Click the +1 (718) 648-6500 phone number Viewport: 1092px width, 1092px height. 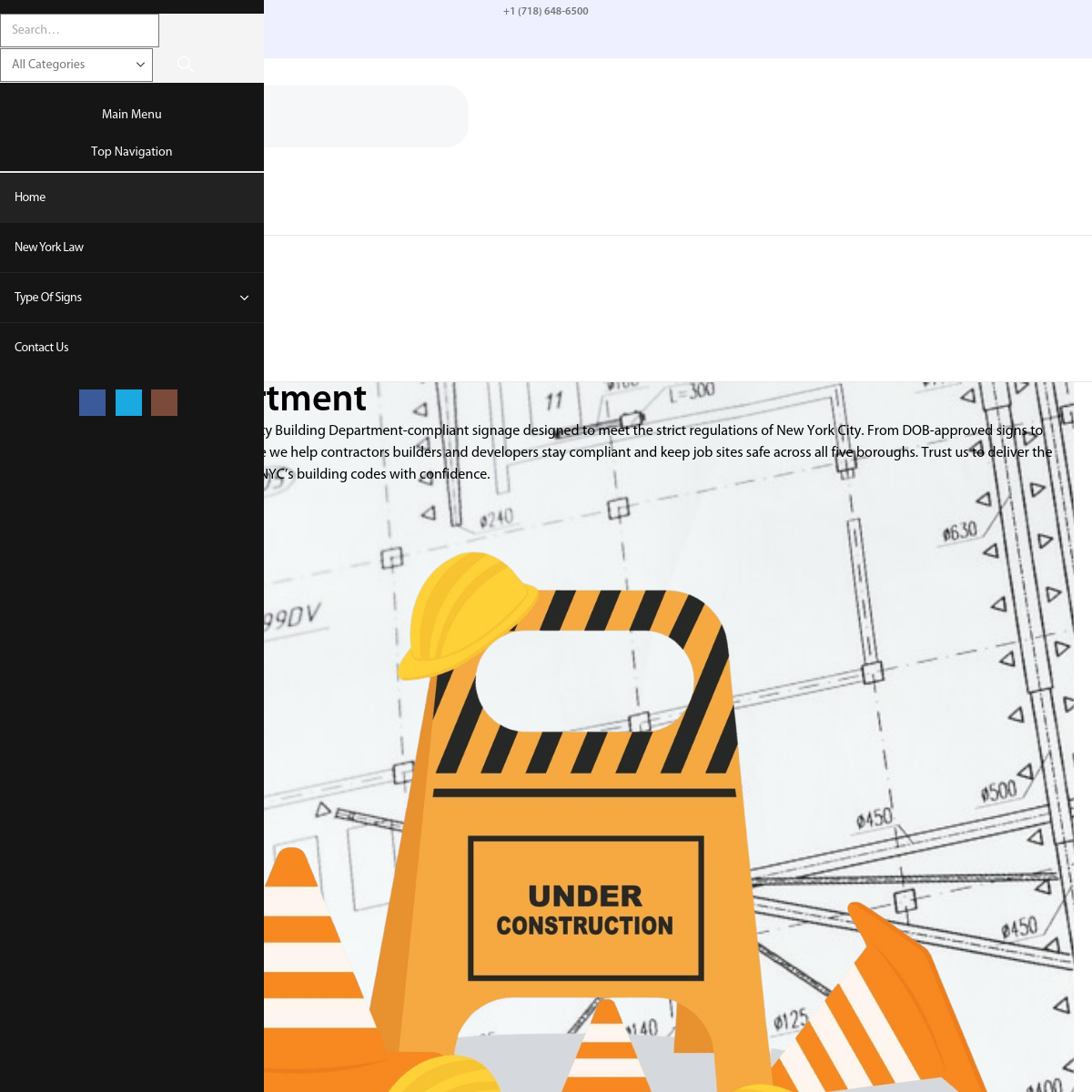tap(546, 11)
